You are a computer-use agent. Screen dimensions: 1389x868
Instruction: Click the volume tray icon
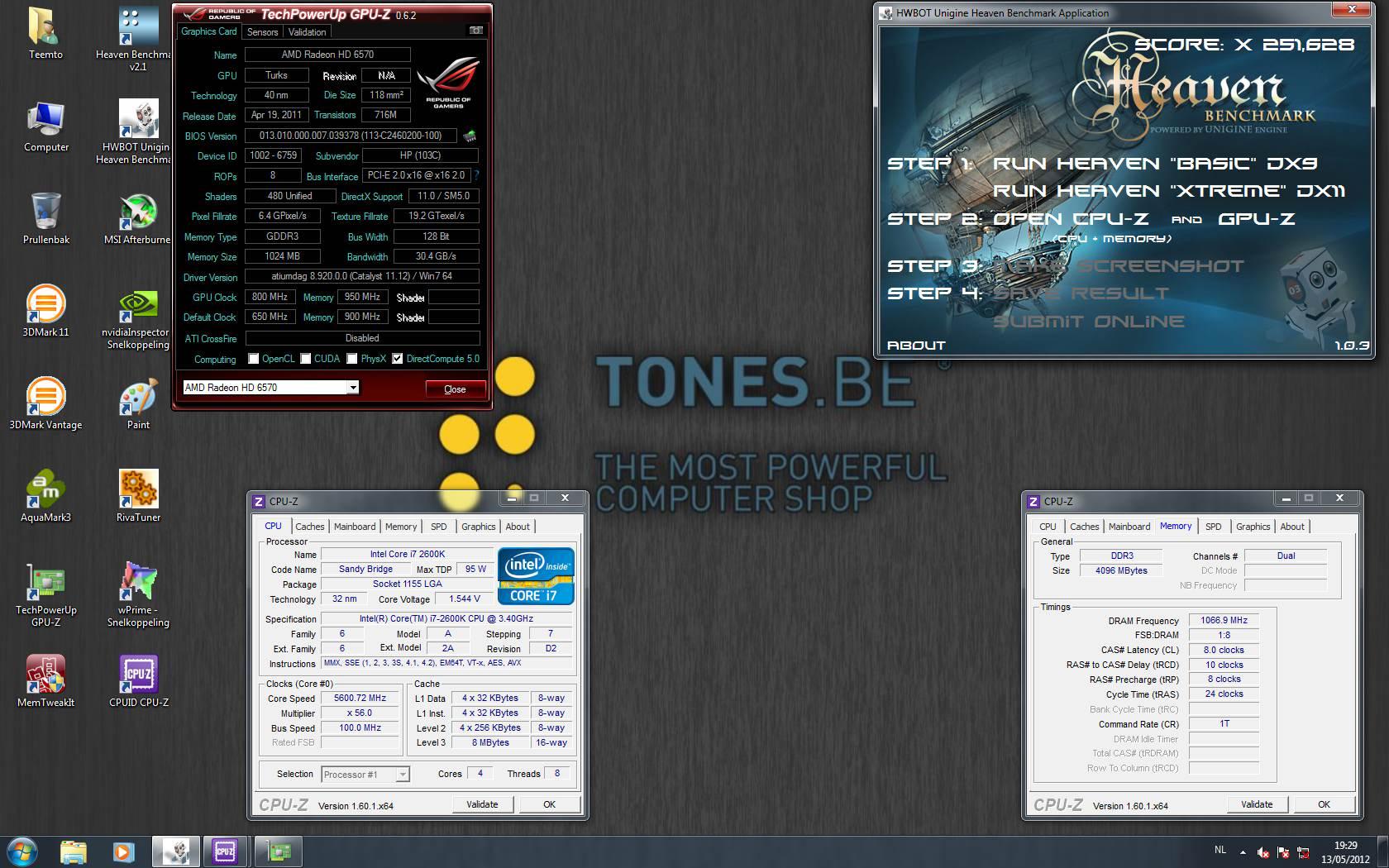click(1263, 852)
